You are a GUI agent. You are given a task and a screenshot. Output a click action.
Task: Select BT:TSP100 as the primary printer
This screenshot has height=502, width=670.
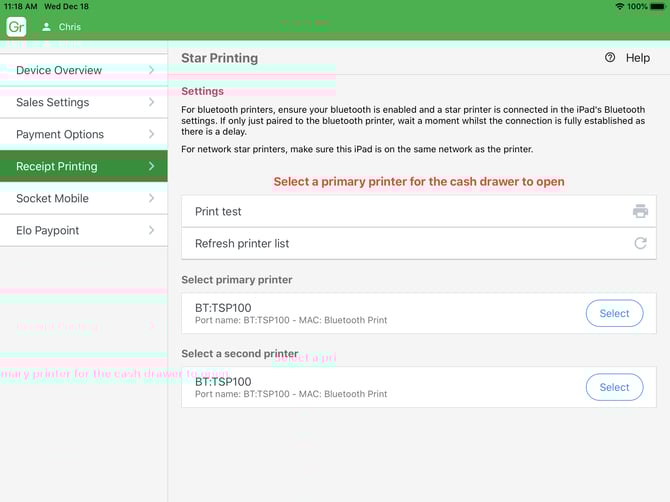pyautogui.click(x=614, y=313)
